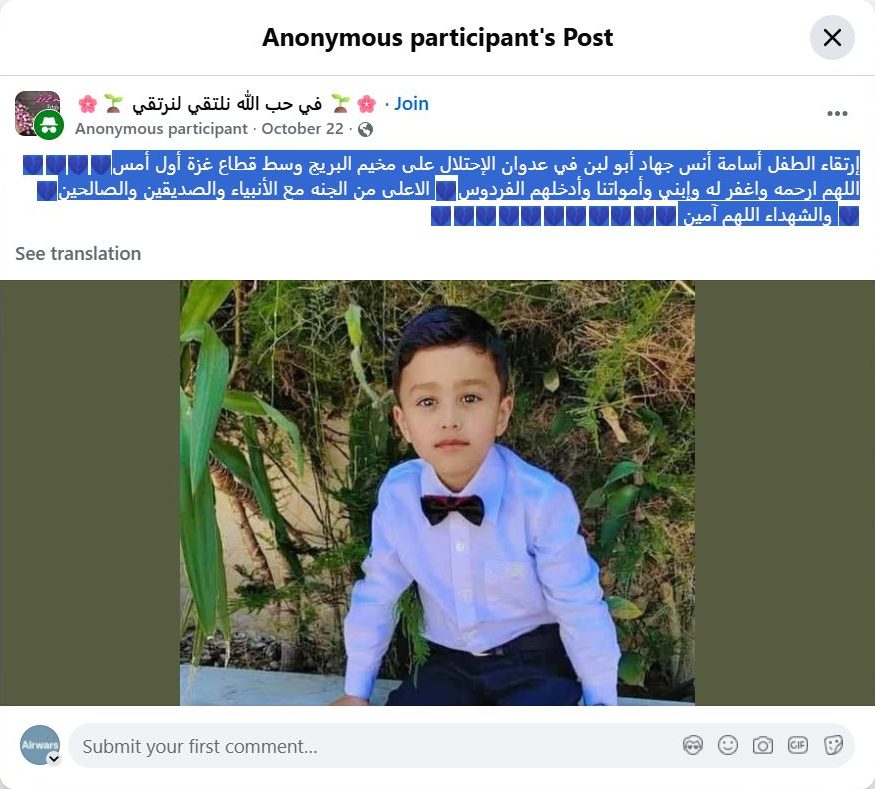Click the green anonymous participant badge icon
Image resolution: width=875 pixels, height=789 pixels.
click(x=49, y=125)
